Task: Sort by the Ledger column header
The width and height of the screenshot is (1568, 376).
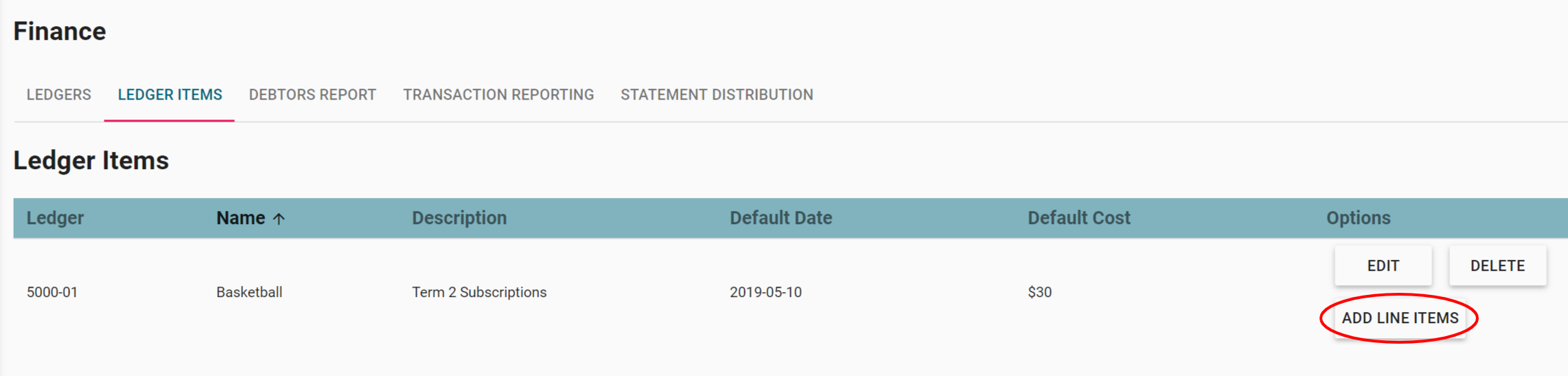Action: [55, 218]
